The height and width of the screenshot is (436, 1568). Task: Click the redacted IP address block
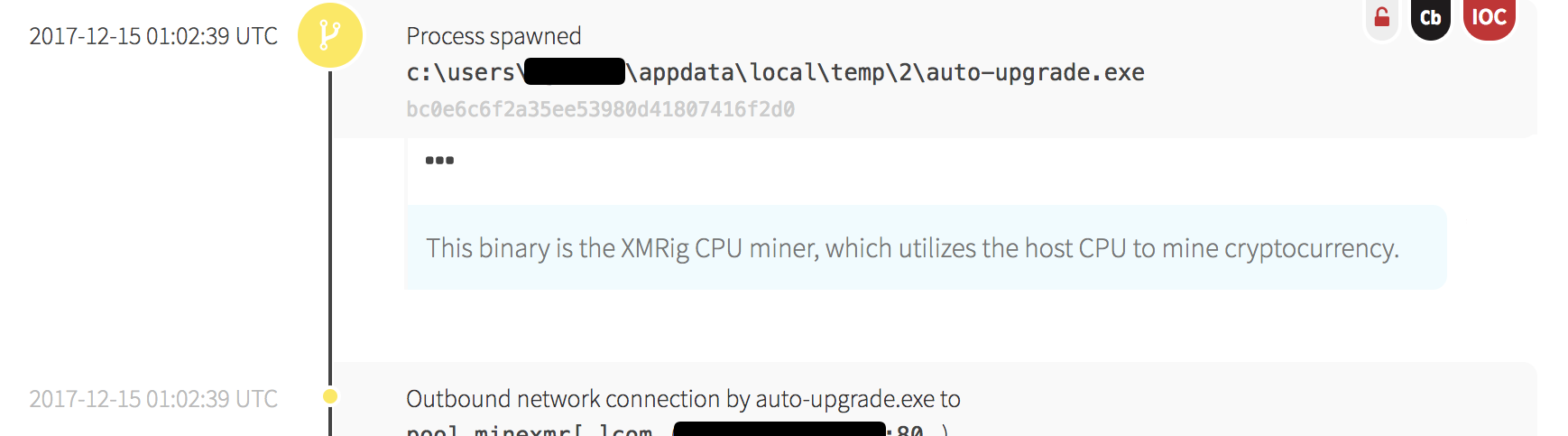pos(779,429)
